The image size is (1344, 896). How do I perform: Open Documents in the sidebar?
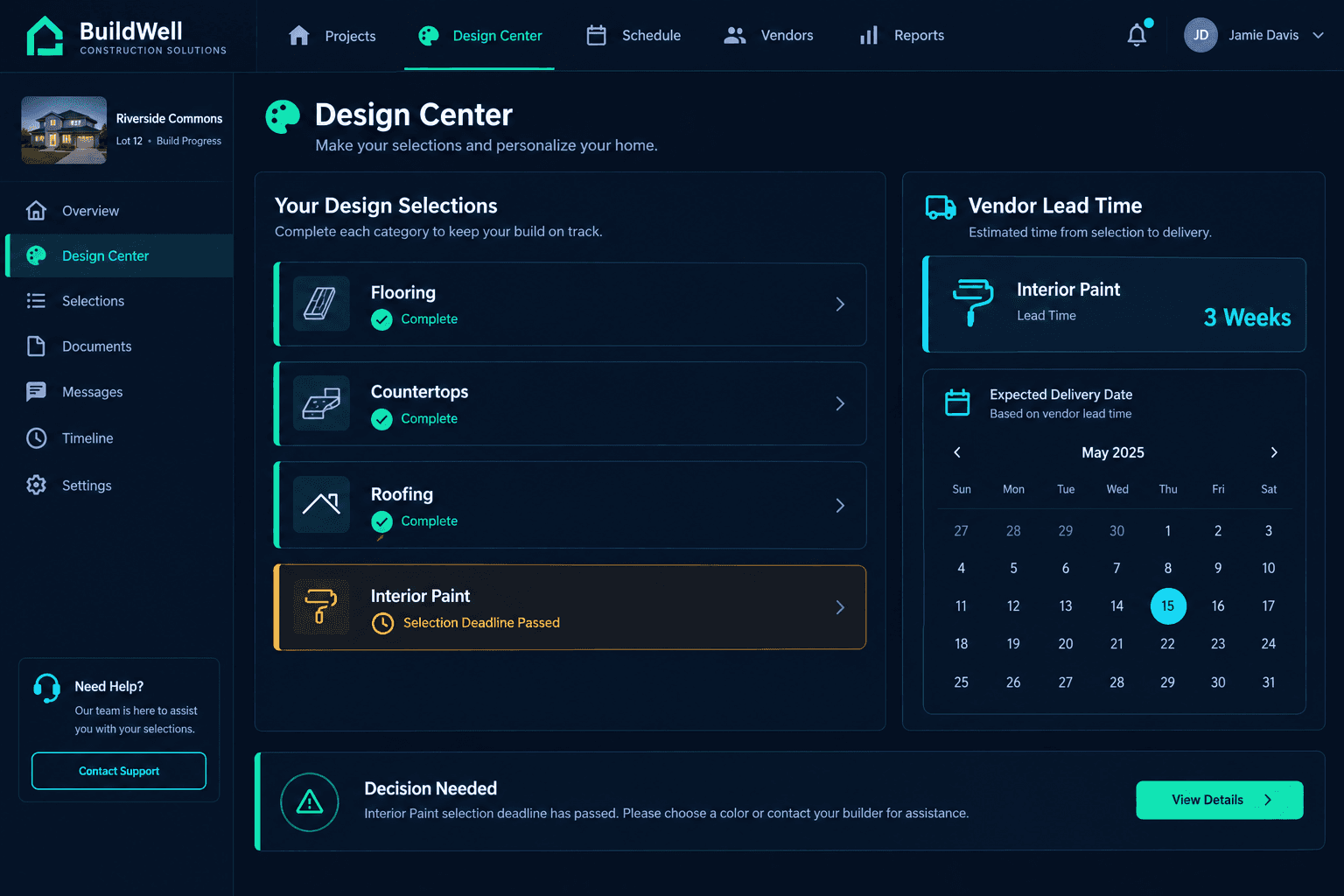[119, 346]
